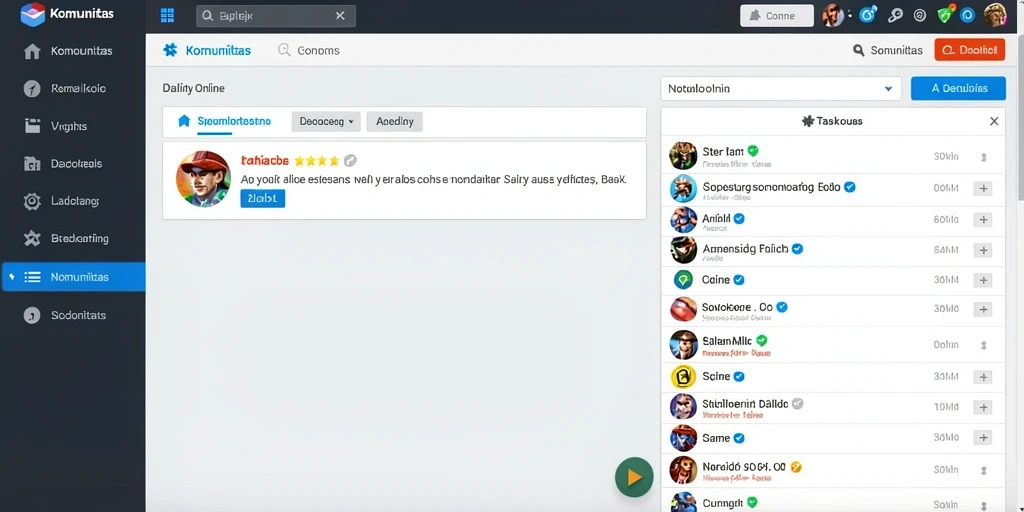Image resolution: width=1024 pixels, height=512 pixels.
Task: Click the Scine yellow avatar icon
Action: point(683,377)
